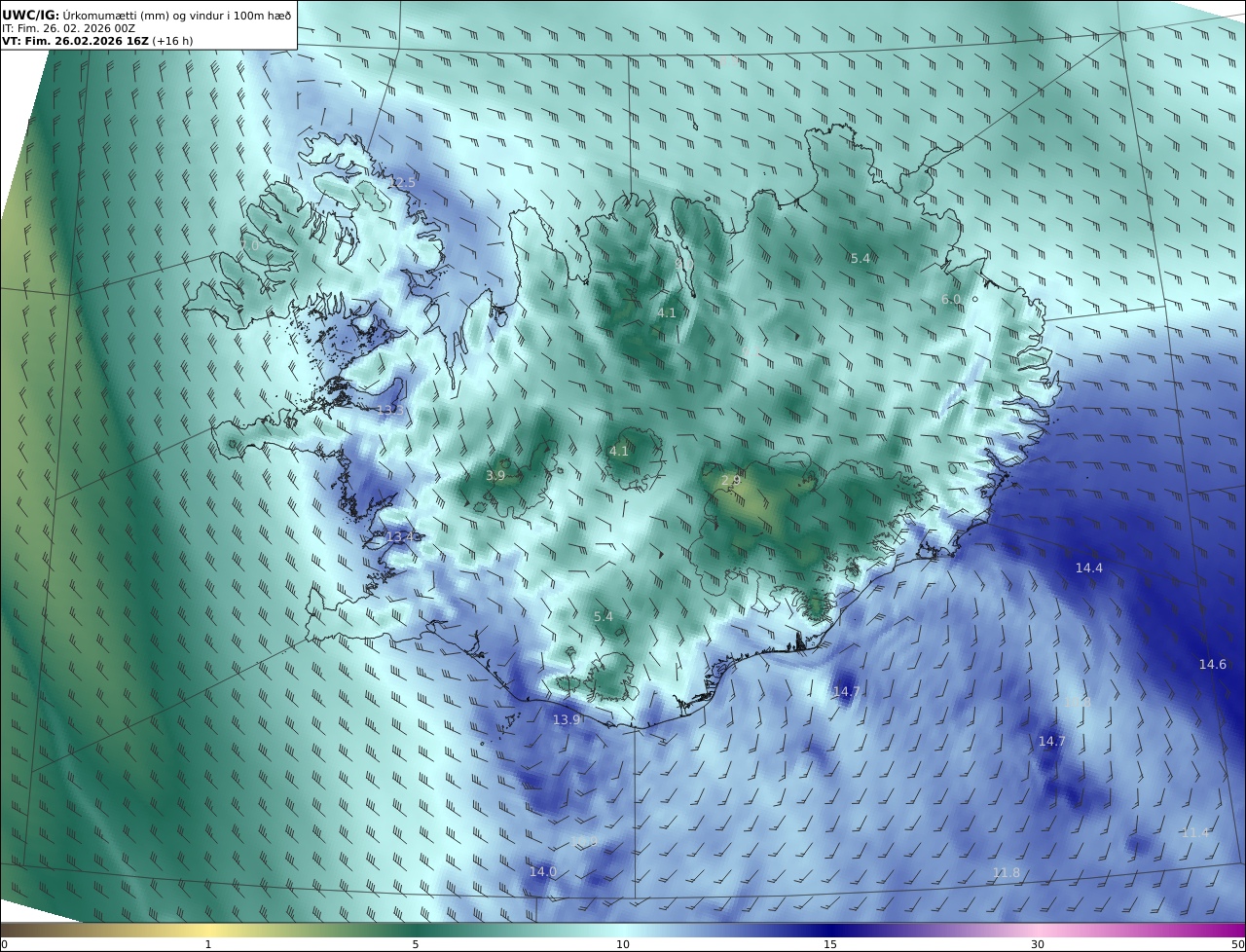
Task: Click the IT: Fim. 26. 02. 2026 00Z line
Action: click(x=68, y=28)
